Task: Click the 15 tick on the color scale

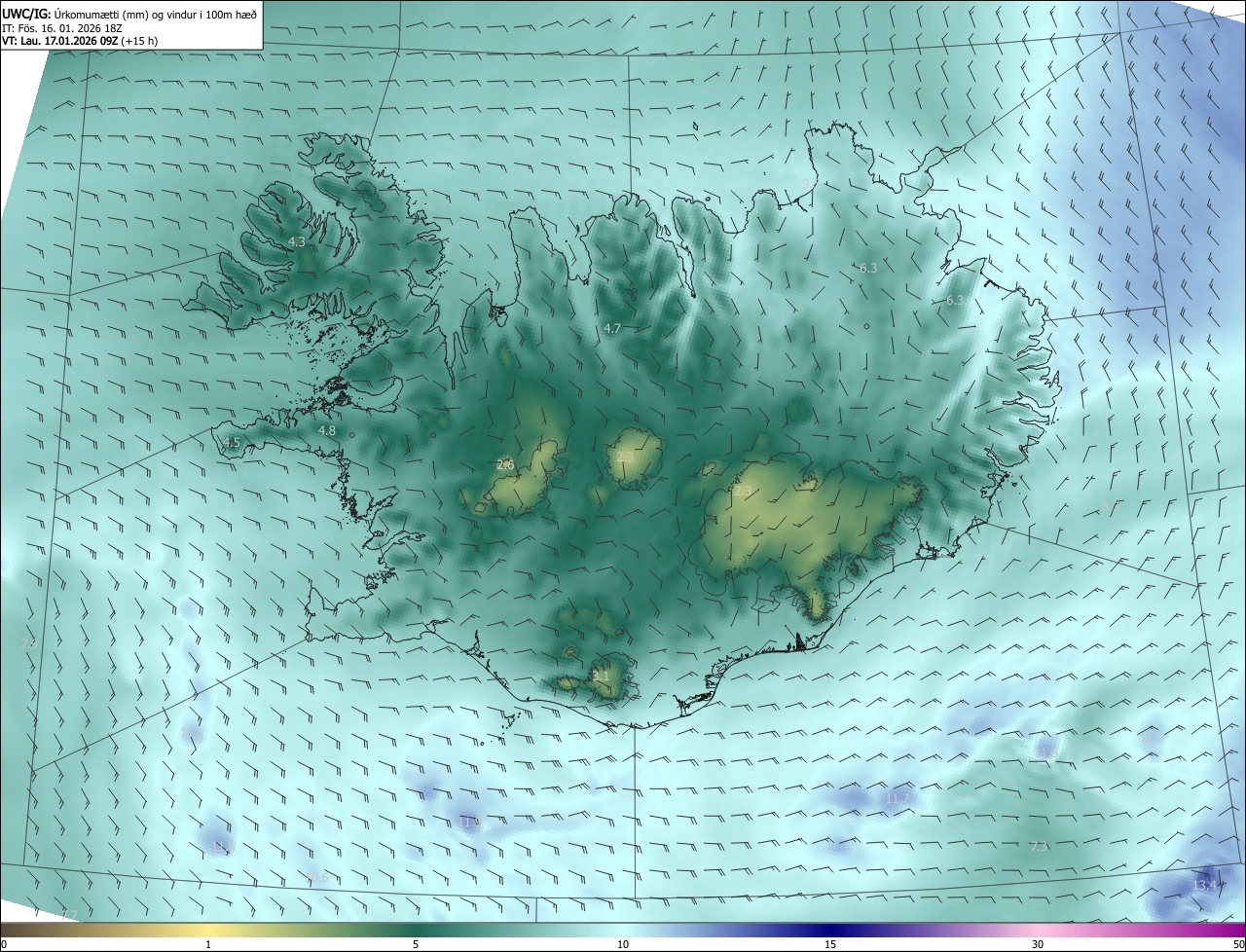Action: [830, 944]
